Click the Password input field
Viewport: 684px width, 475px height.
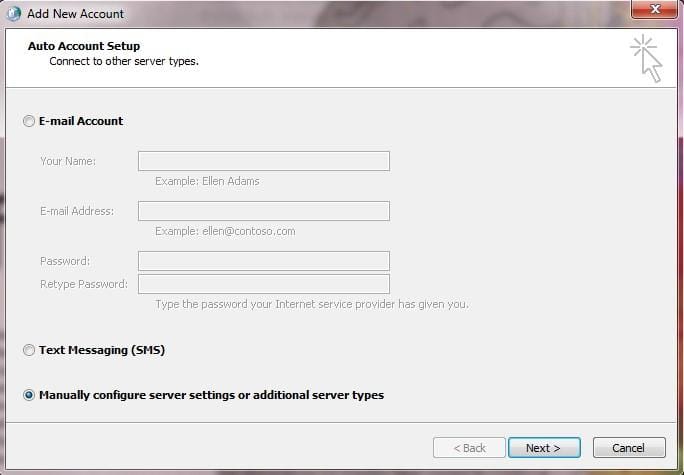tap(263, 261)
